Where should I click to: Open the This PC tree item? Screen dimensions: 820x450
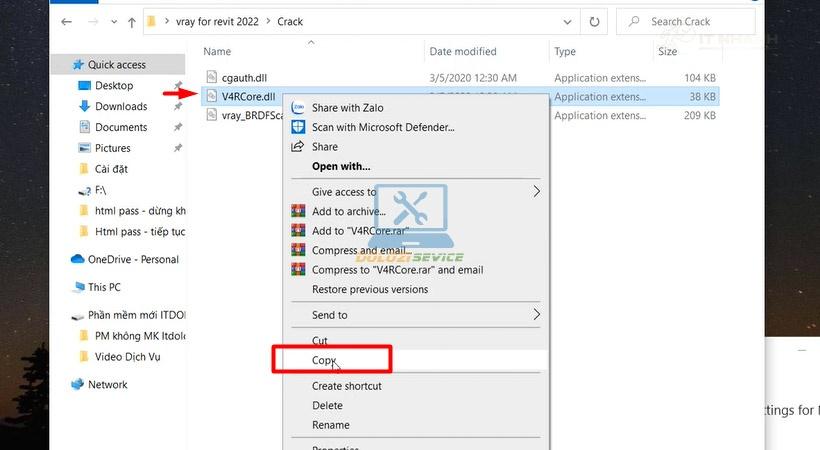tap(104, 287)
